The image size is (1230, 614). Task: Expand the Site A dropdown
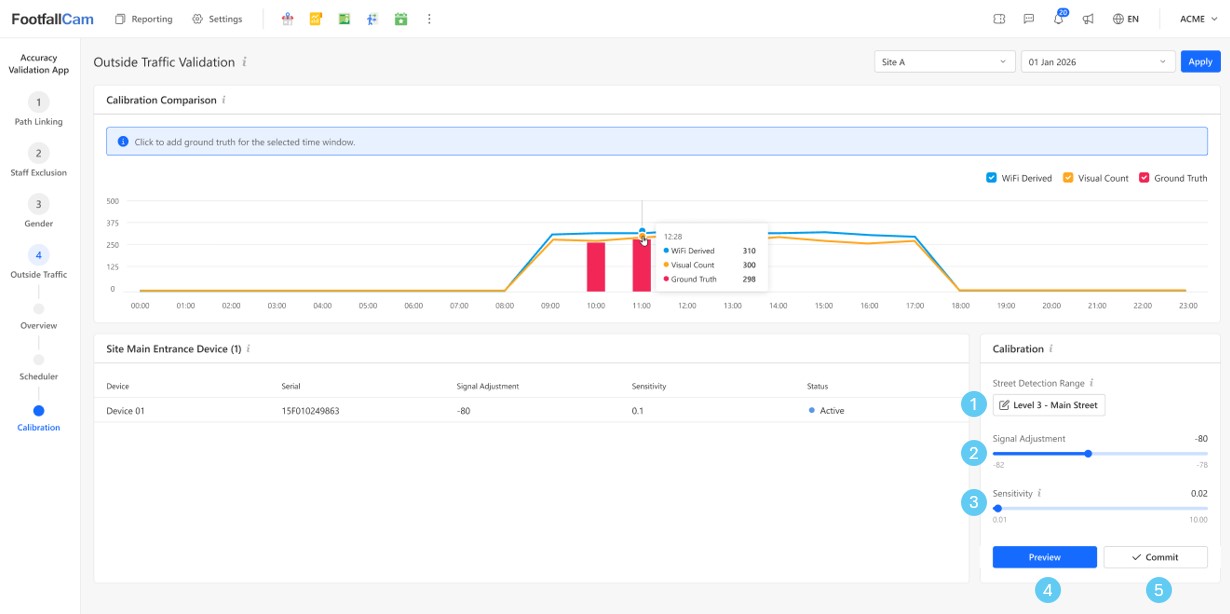click(x=944, y=62)
